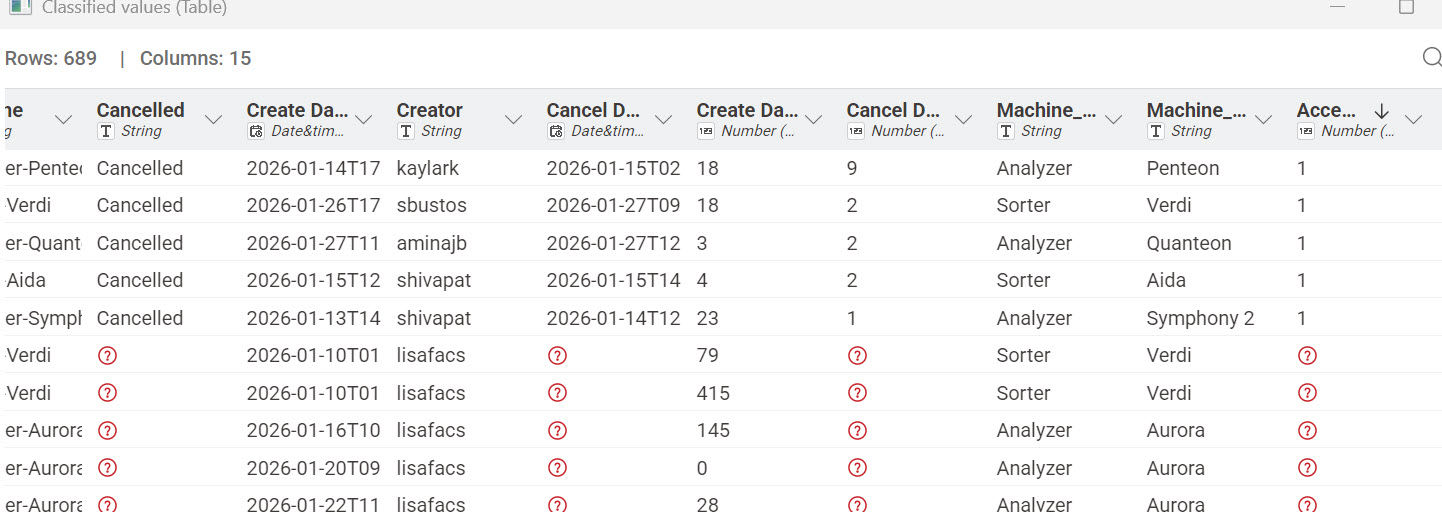
Task: Expand the Cancelled column dropdown chevron
Action: (213, 120)
